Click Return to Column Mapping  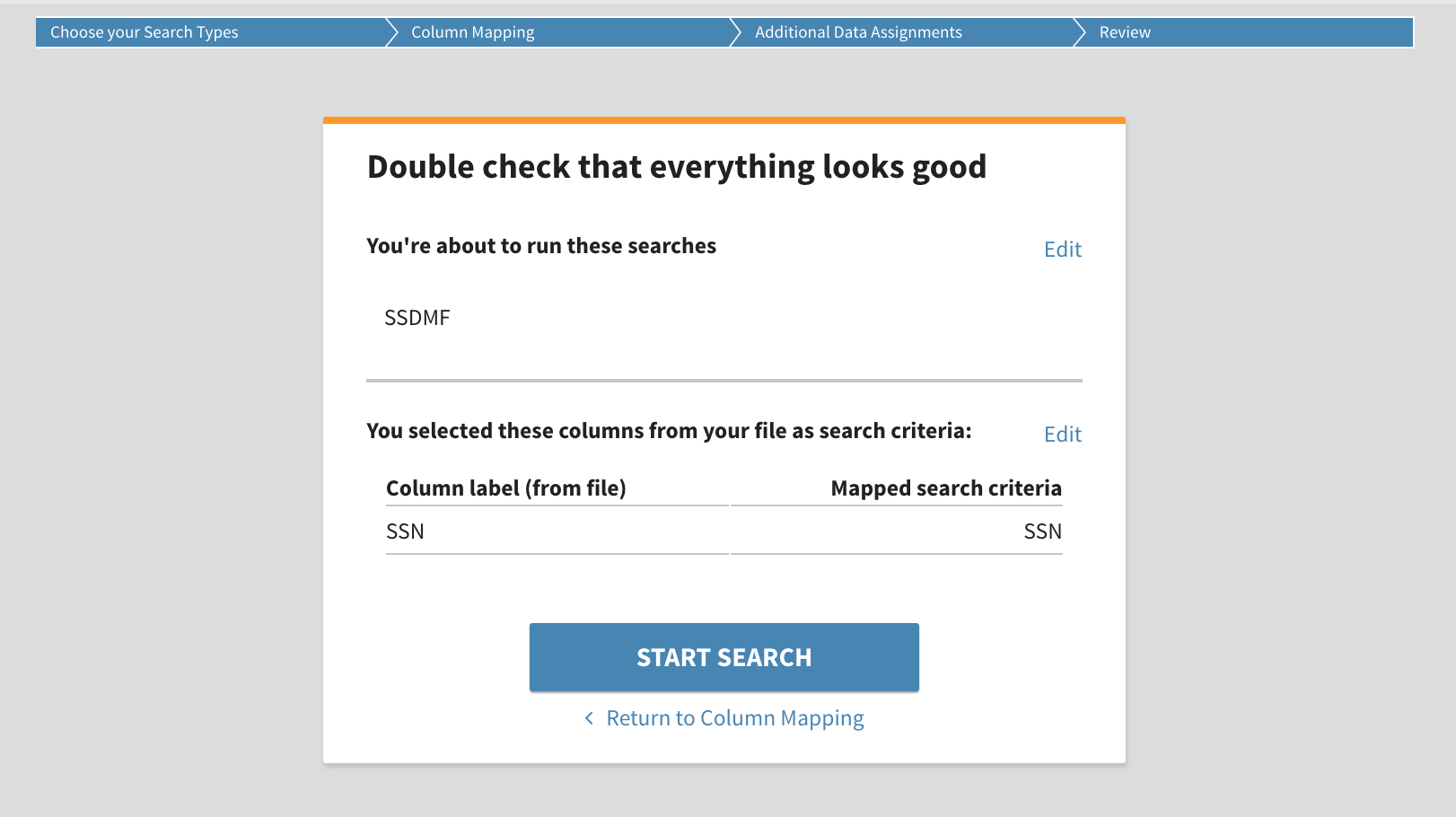pyautogui.click(x=734, y=718)
